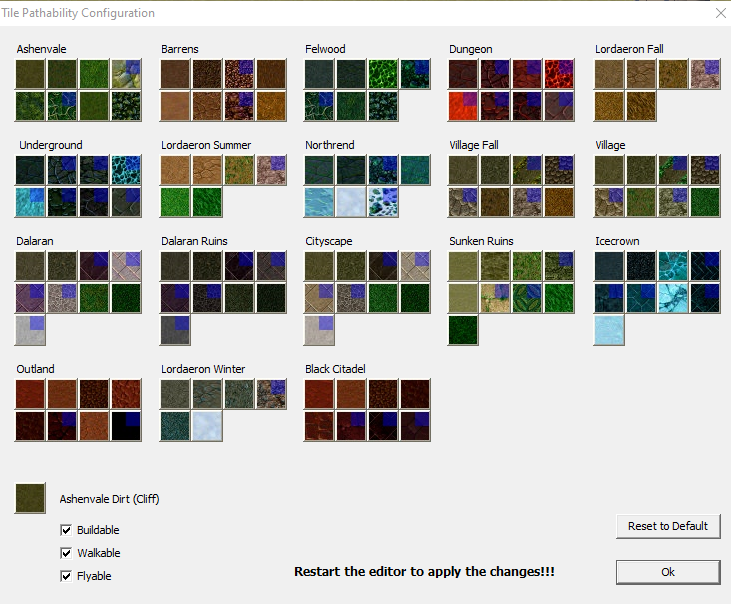This screenshot has width=731, height=604.
Task: Choose light cyan tile starting Underground bottom row
Action: point(30,202)
